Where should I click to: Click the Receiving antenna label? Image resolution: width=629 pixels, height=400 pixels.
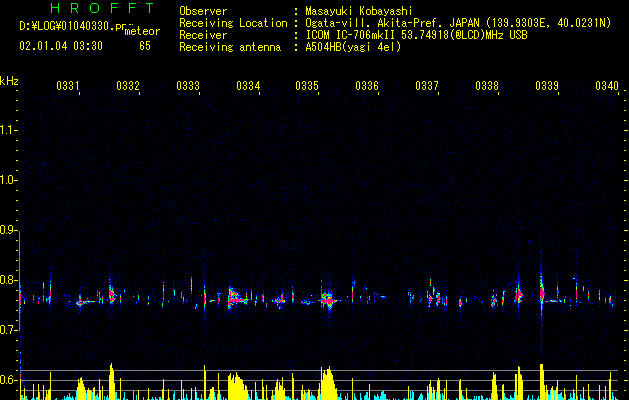230,47
